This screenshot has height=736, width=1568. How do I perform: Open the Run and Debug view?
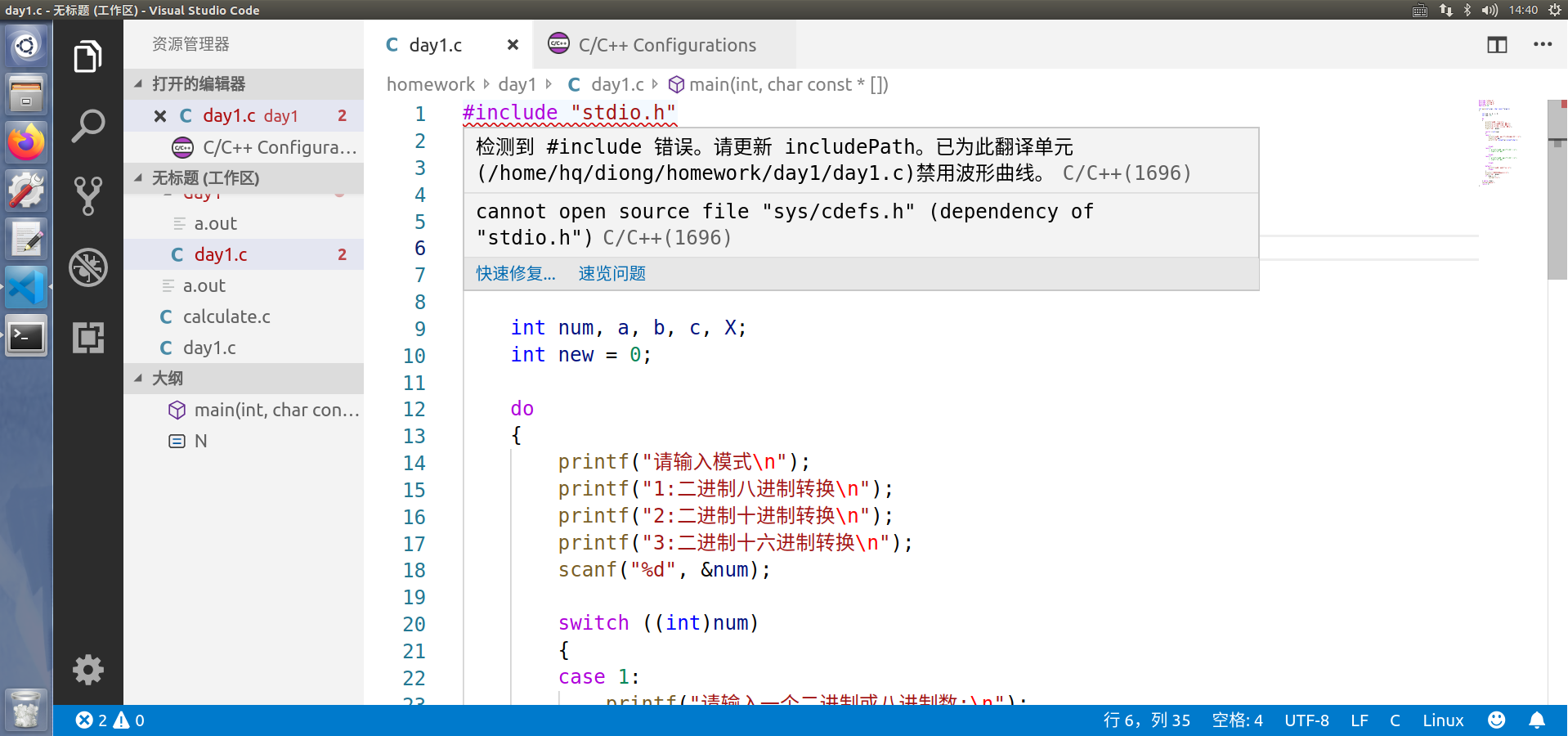tap(87, 267)
